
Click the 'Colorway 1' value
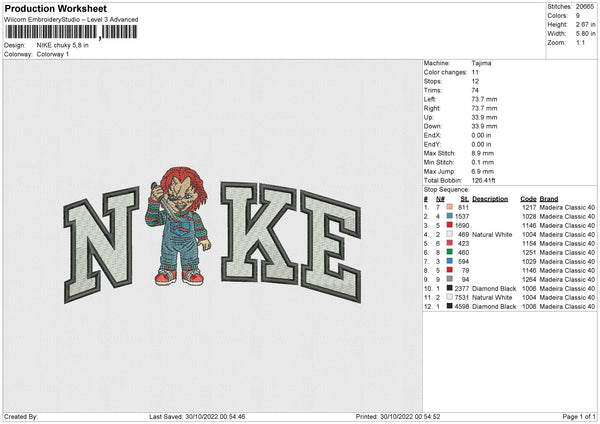click(53, 54)
